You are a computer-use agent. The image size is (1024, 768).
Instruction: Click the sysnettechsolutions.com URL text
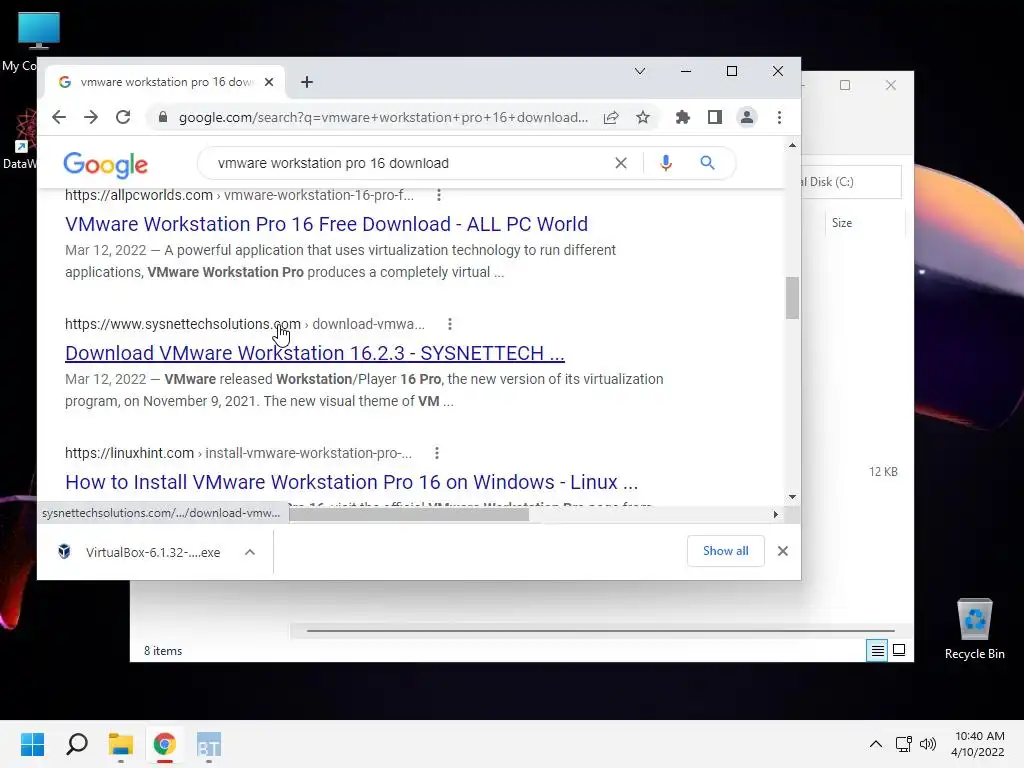(x=183, y=324)
